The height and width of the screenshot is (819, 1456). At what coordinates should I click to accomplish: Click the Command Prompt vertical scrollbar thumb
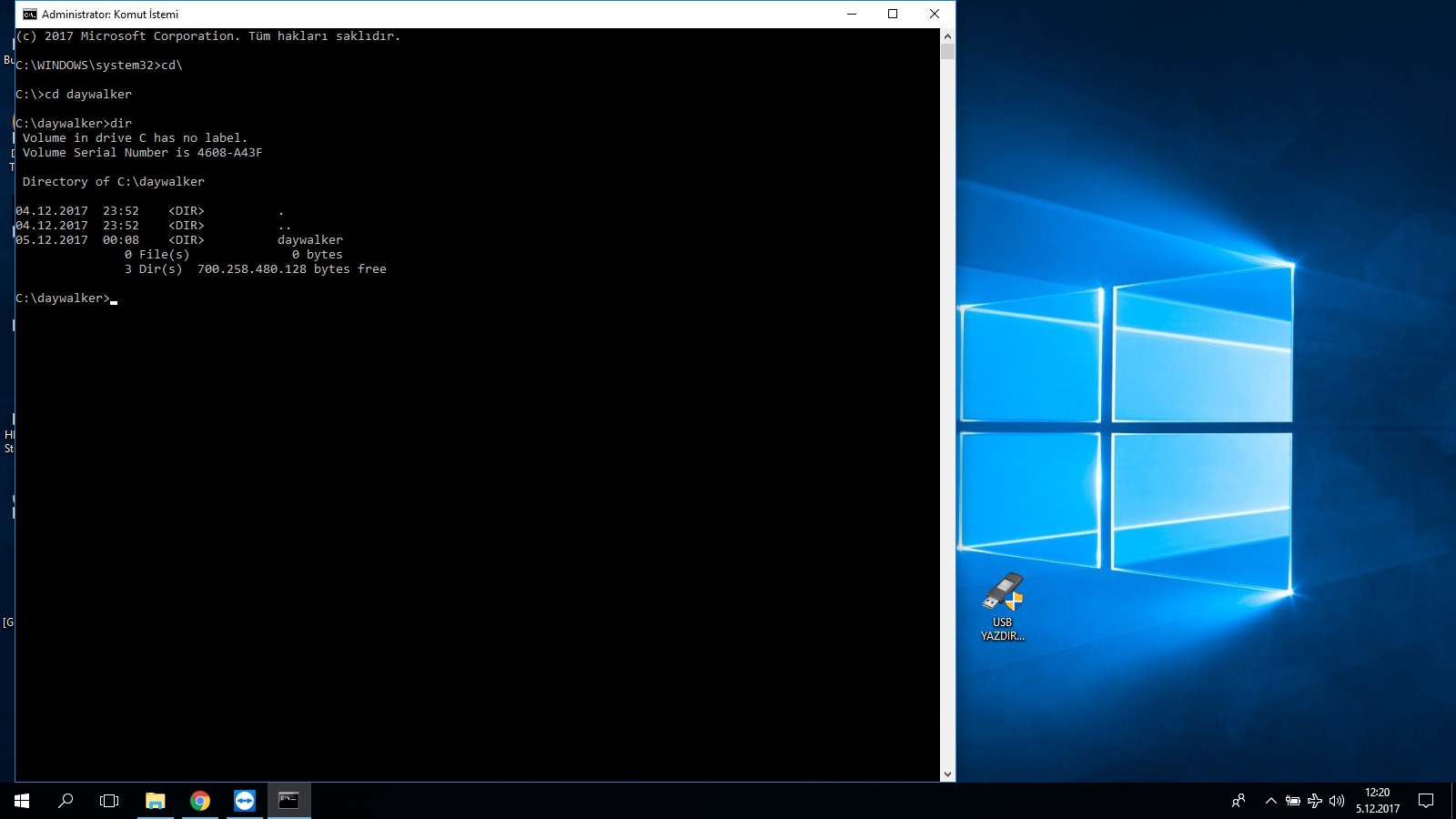click(947, 52)
